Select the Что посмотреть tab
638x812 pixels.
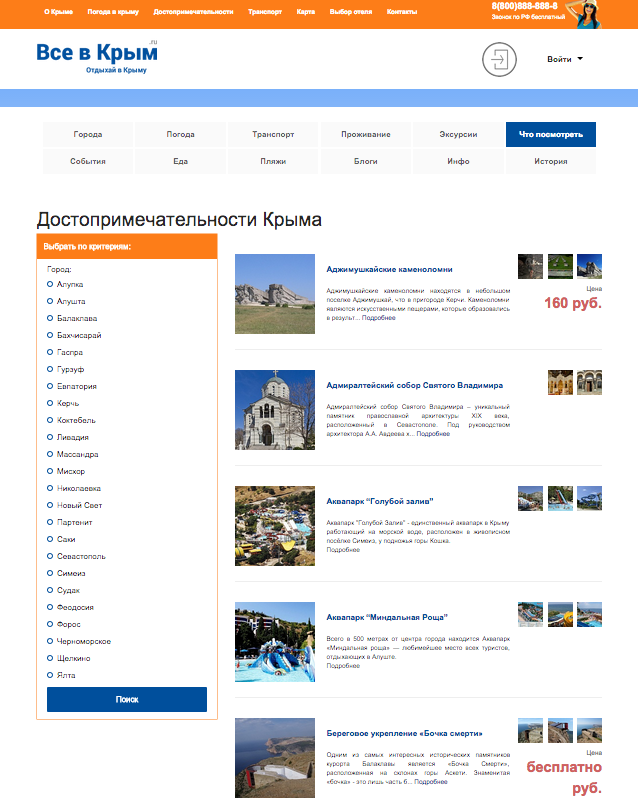click(x=551, y=134)
